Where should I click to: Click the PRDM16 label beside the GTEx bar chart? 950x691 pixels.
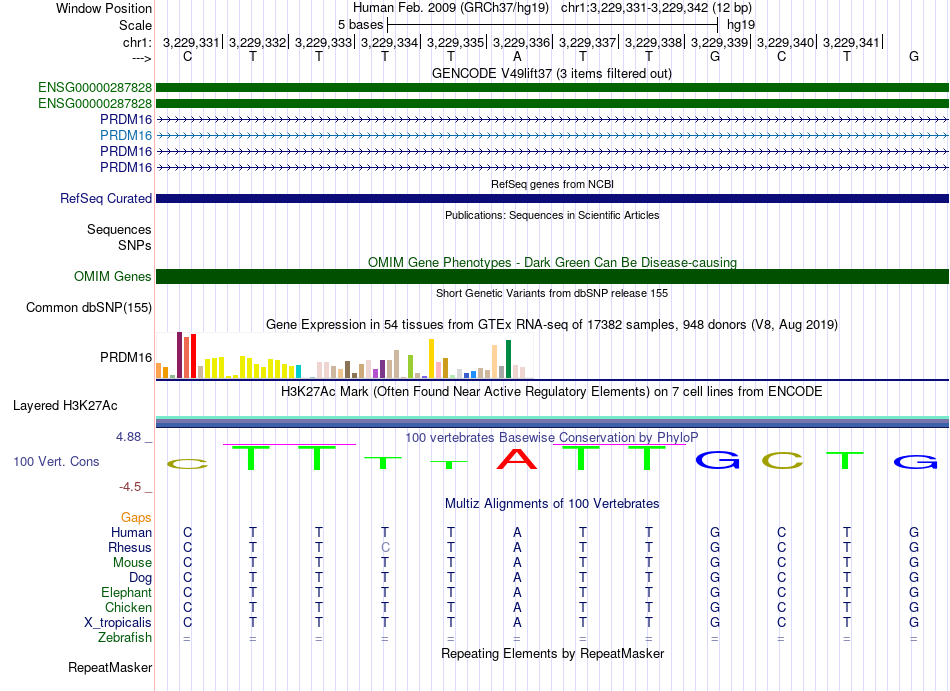(x=126, y=357)
